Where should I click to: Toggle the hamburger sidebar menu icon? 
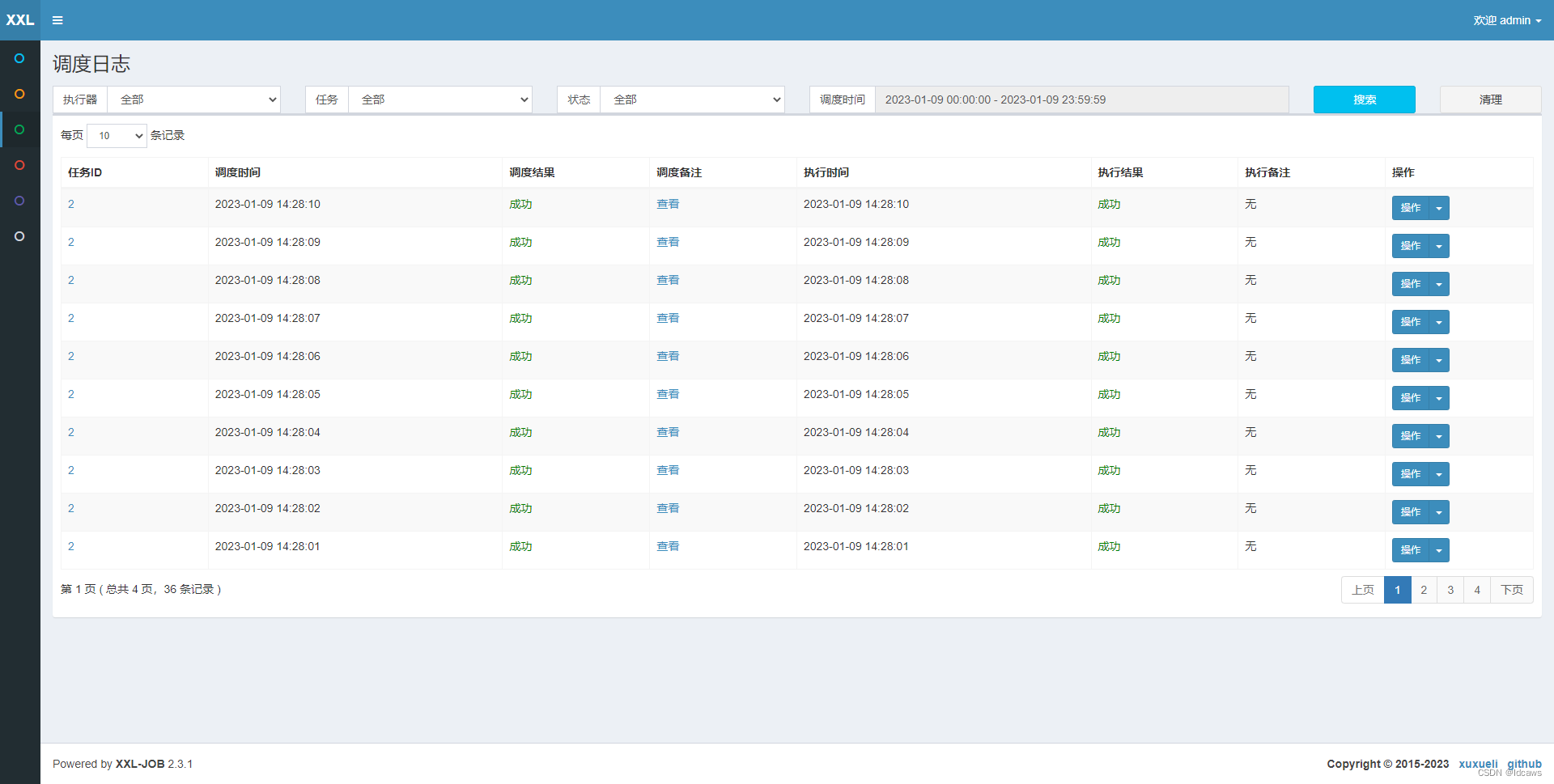(57, 20)
